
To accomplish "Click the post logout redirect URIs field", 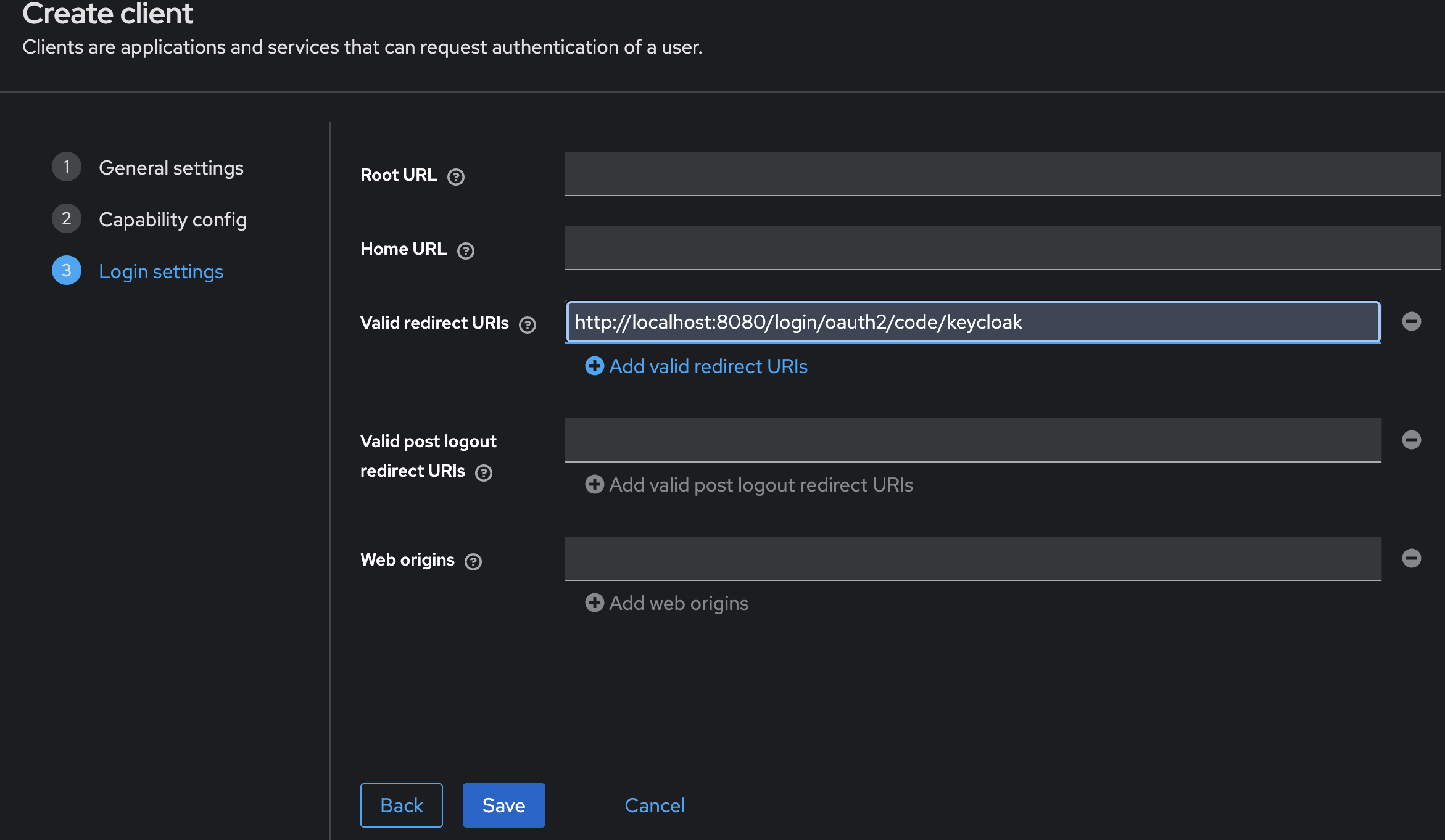I will pyautogui.click(x=972, y=440).
